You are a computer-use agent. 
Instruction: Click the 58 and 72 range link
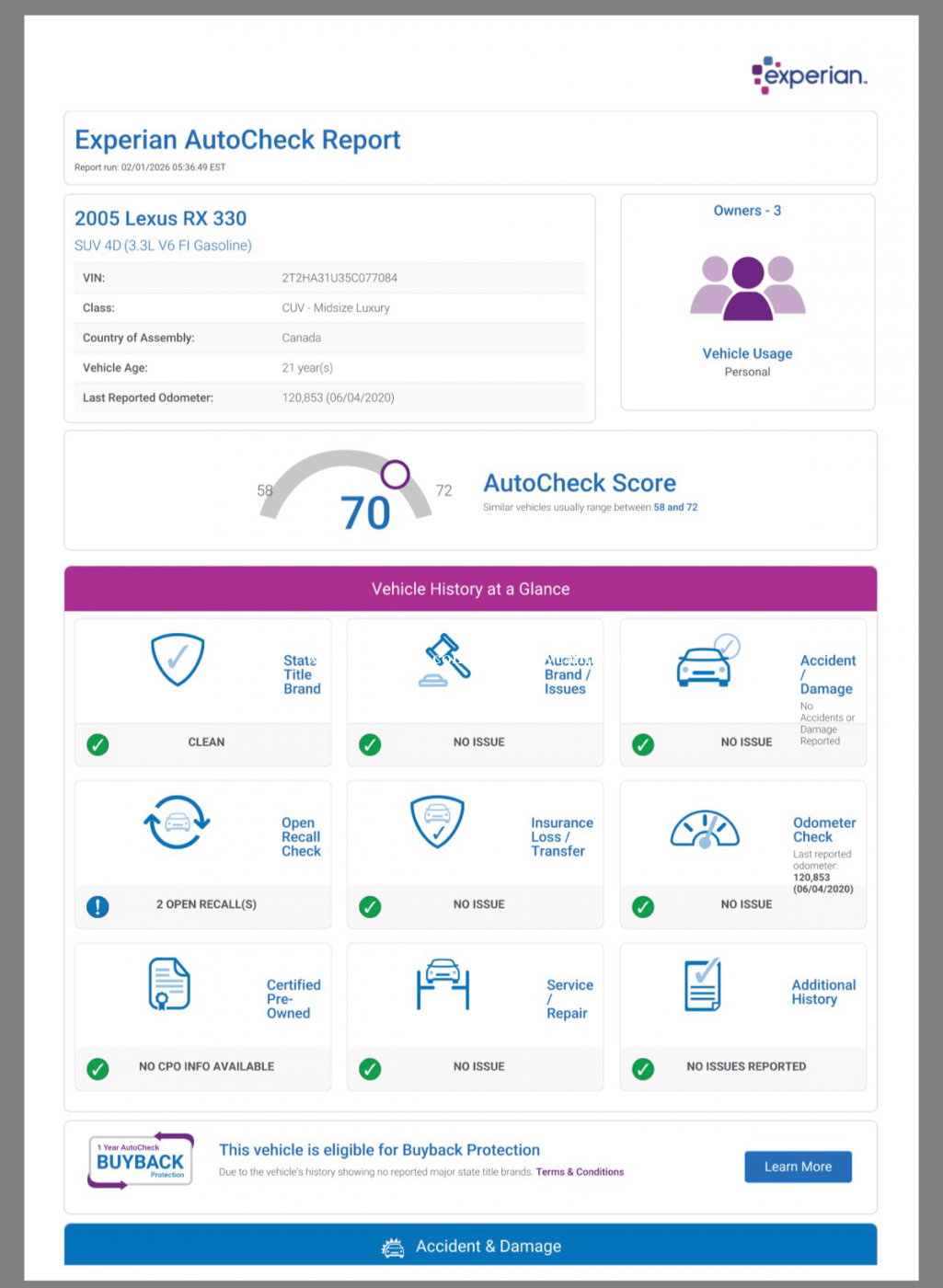click(675, 507)
